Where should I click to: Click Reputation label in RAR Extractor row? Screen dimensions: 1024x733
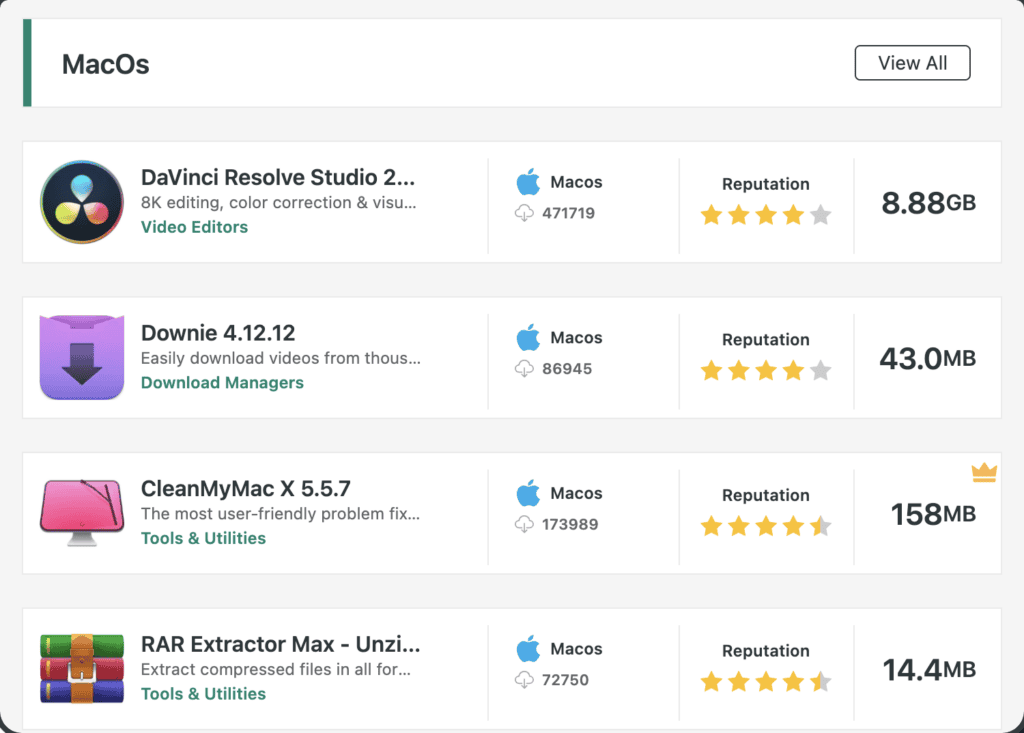click(x=765, y=651)
